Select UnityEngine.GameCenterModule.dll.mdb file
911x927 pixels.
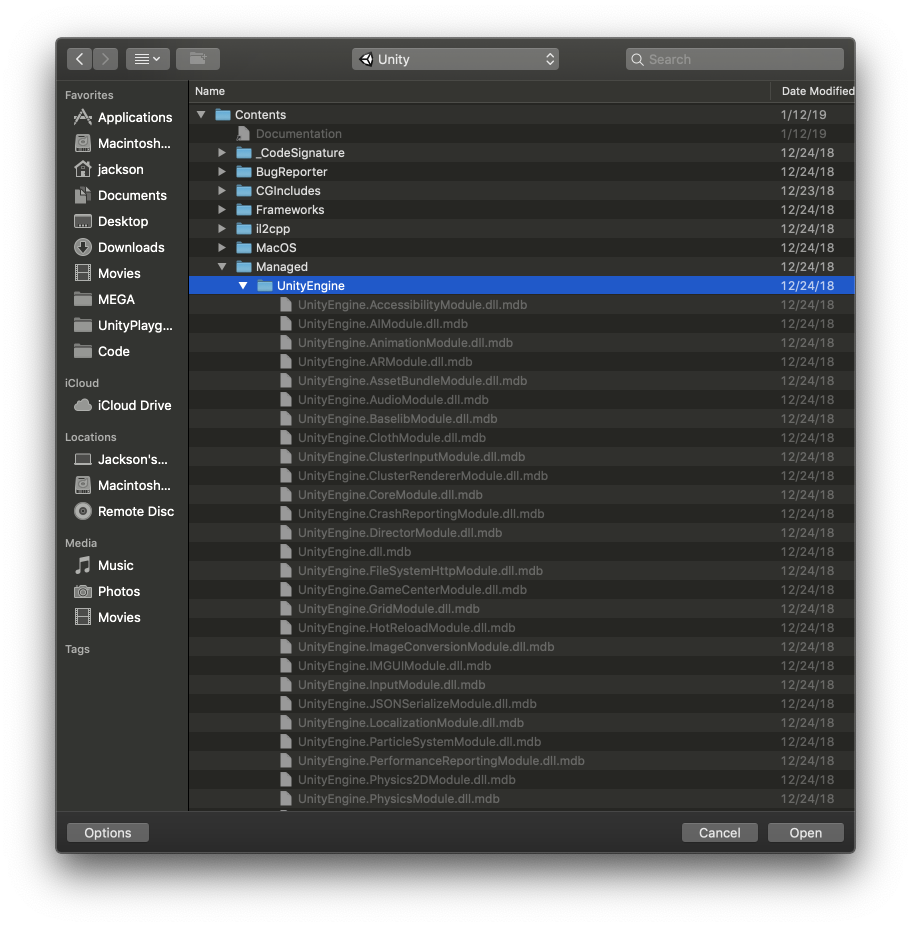coord(522,589)
